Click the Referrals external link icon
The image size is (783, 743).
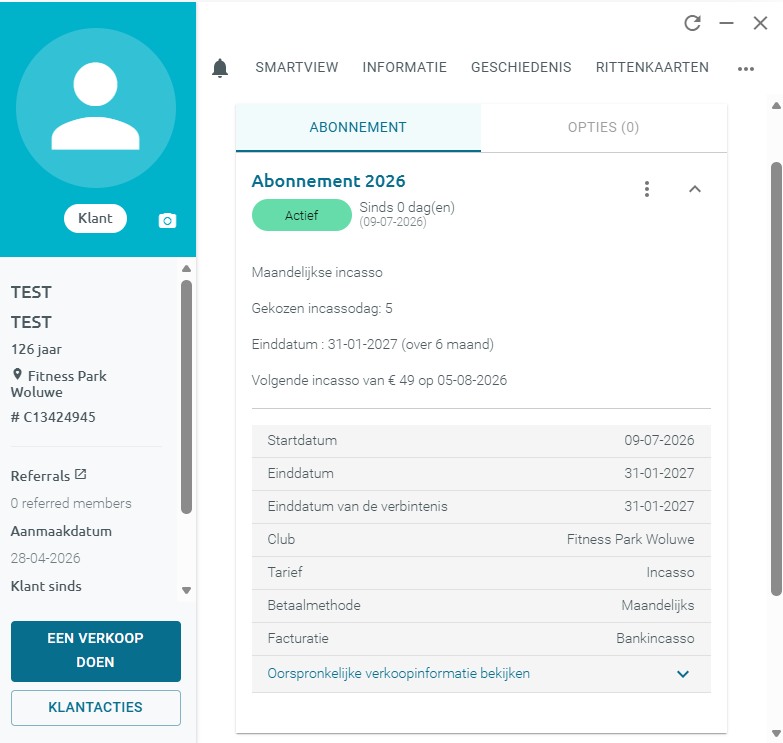point(80,474)
